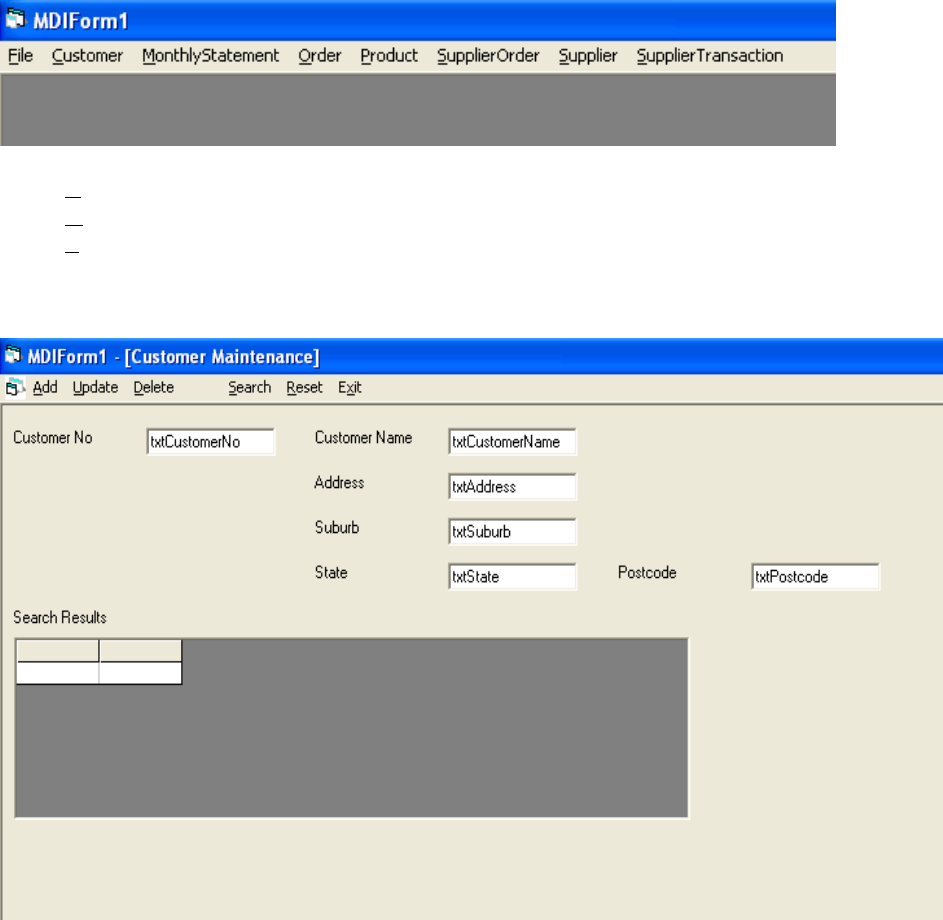943x920 pixels.
Task: Click the MDIForm1 title bar icon at the top
Action: coord(15,20)
